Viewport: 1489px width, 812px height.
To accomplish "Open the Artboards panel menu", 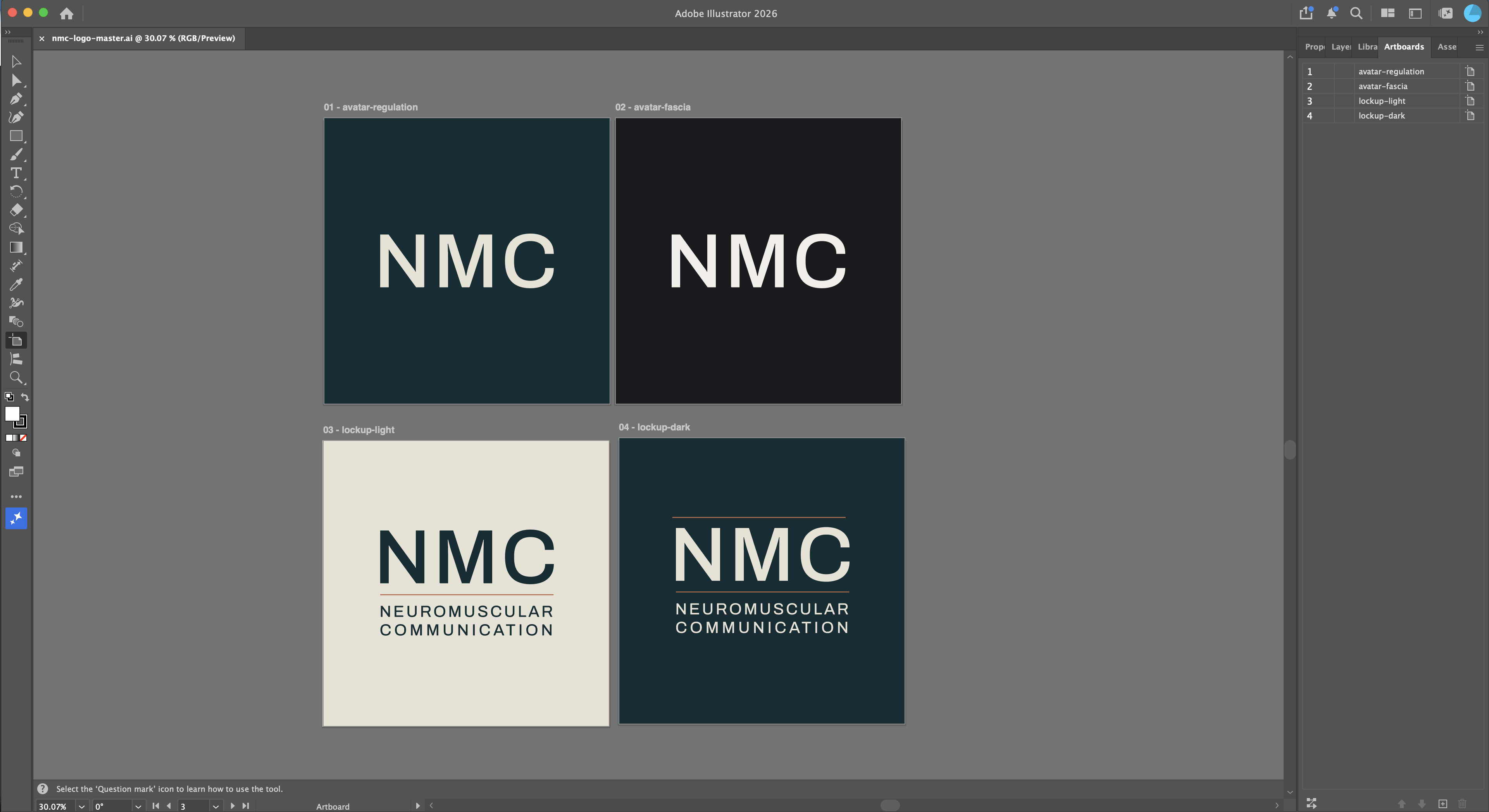I will tap(1479, 47).
